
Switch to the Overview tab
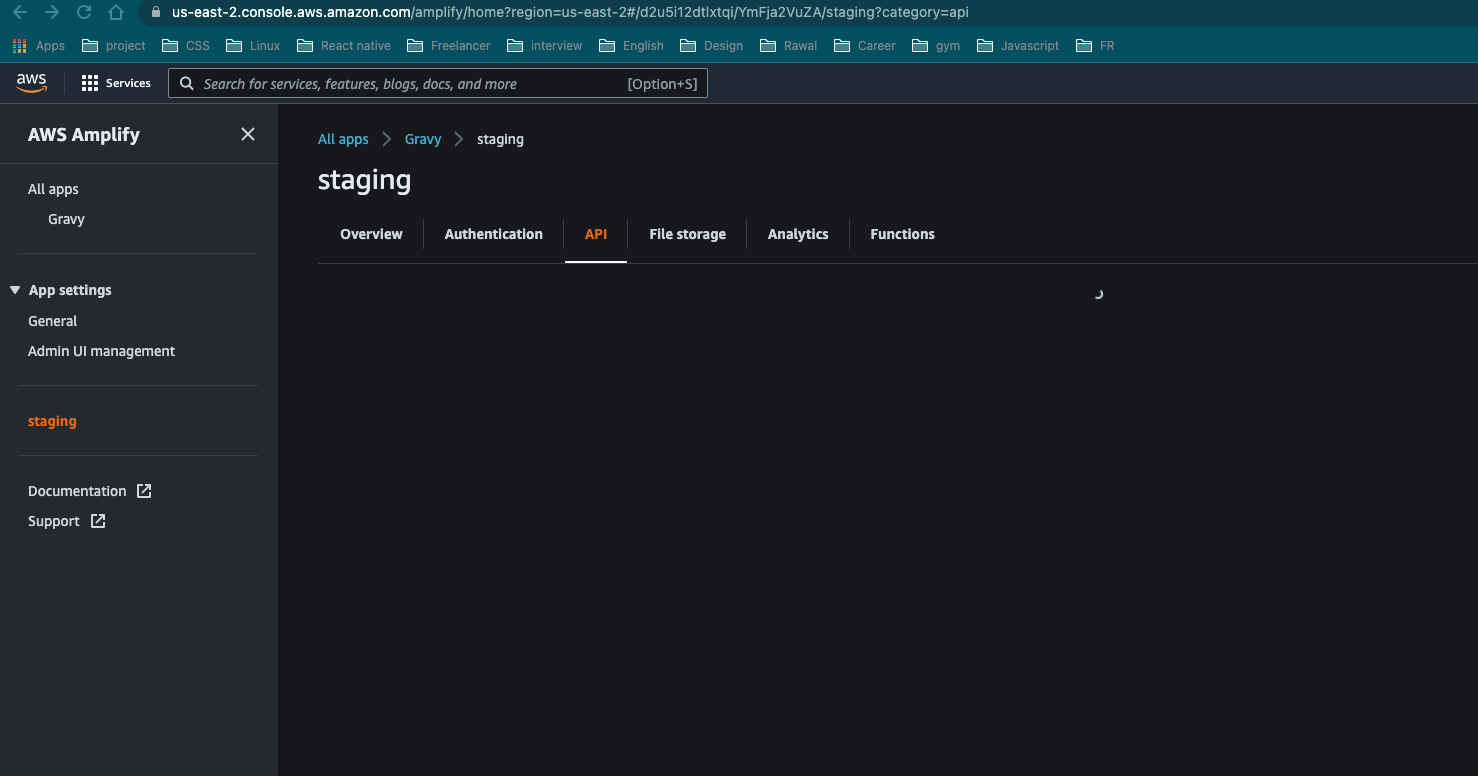tap(371, 234)
